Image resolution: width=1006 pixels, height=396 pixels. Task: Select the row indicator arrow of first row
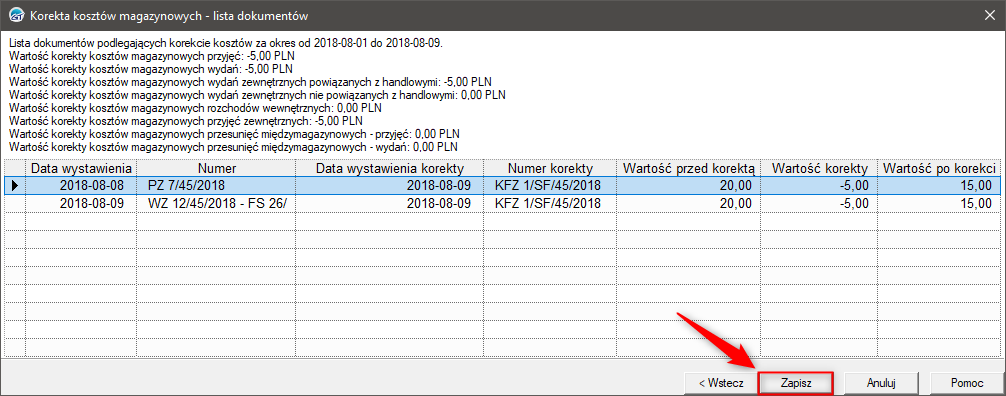(x=14, y=186)
